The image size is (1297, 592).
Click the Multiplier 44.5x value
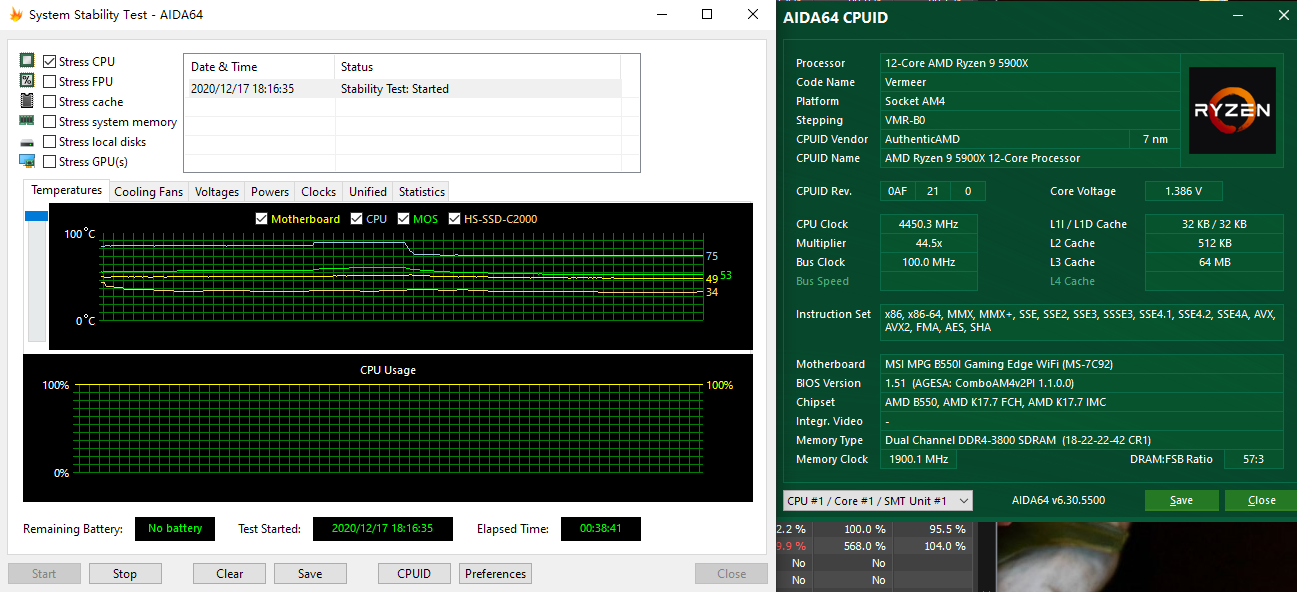929,243
